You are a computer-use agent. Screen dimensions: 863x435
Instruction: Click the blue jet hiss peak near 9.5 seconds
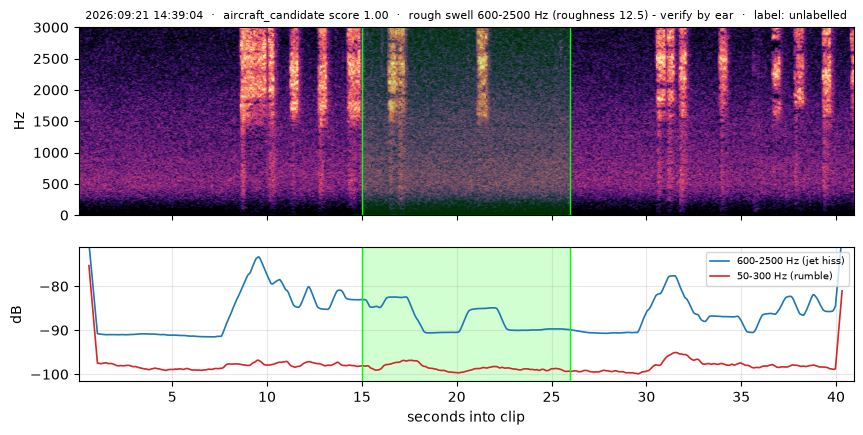coord(258,257)
